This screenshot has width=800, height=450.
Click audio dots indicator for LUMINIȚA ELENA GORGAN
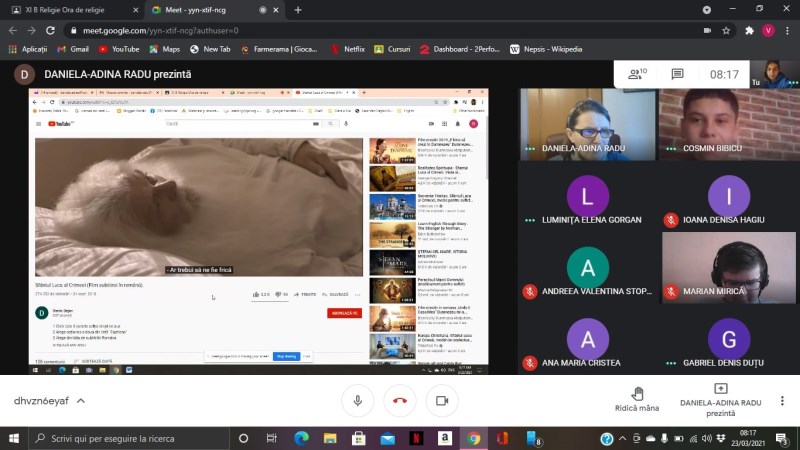point(530,220)
